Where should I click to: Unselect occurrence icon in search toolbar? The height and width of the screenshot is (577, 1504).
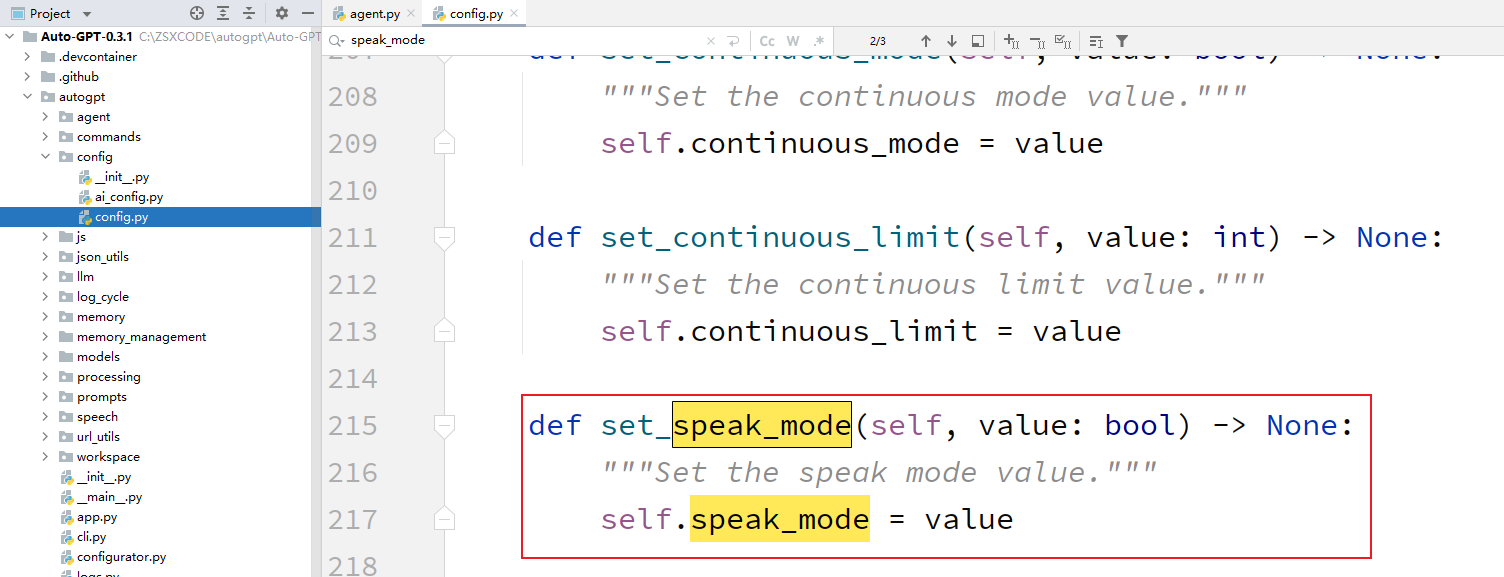tap(1037, 41)
